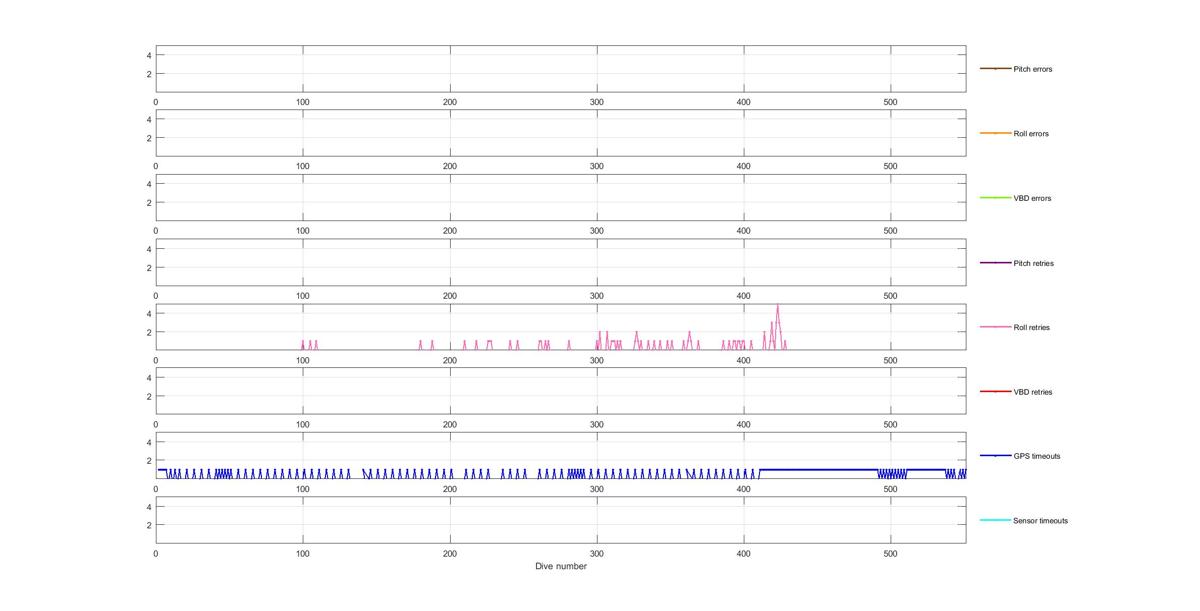Click the '500' tick label below the Sensor timeouts plot
1200x611 pixels.
pos(891,553)
